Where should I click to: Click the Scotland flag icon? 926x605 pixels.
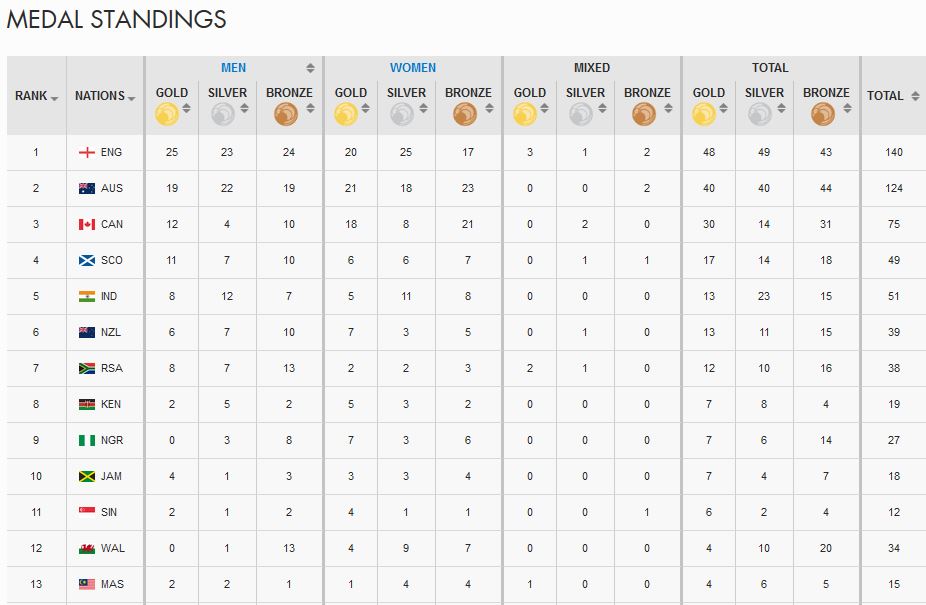tap(87, 260)
